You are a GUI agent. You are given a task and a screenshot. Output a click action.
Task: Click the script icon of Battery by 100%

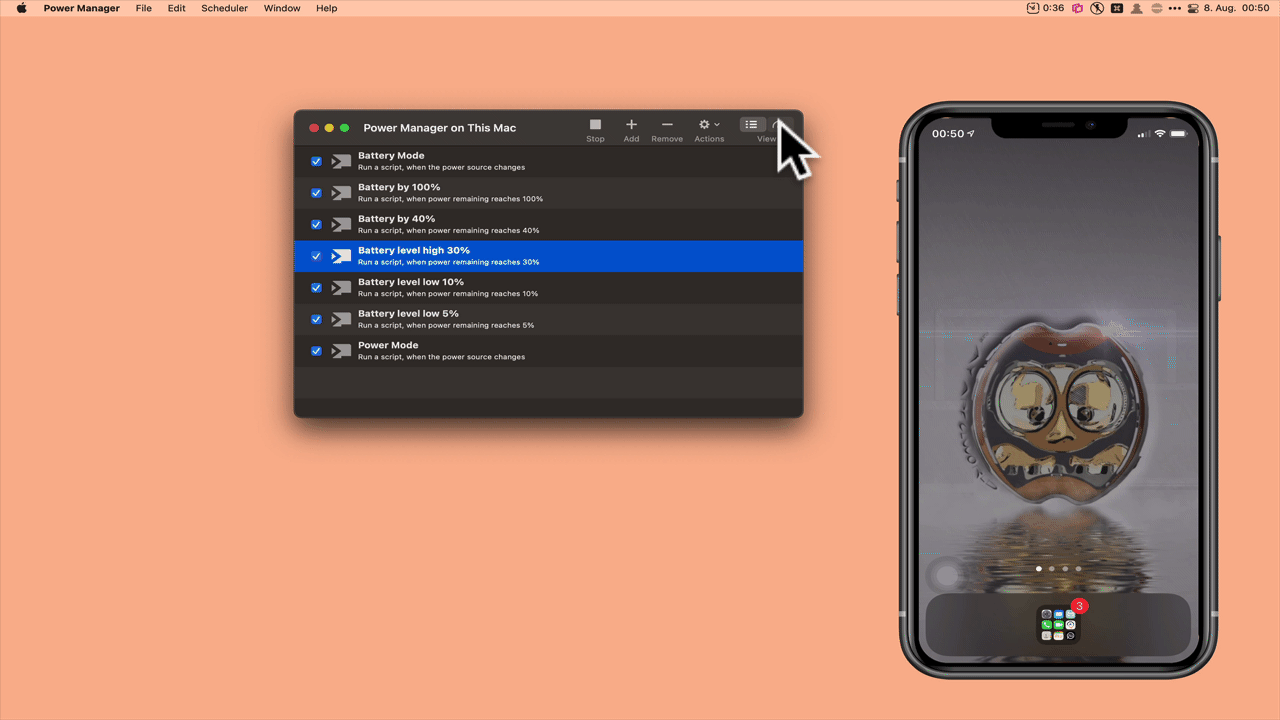click(x=341, y=193)
